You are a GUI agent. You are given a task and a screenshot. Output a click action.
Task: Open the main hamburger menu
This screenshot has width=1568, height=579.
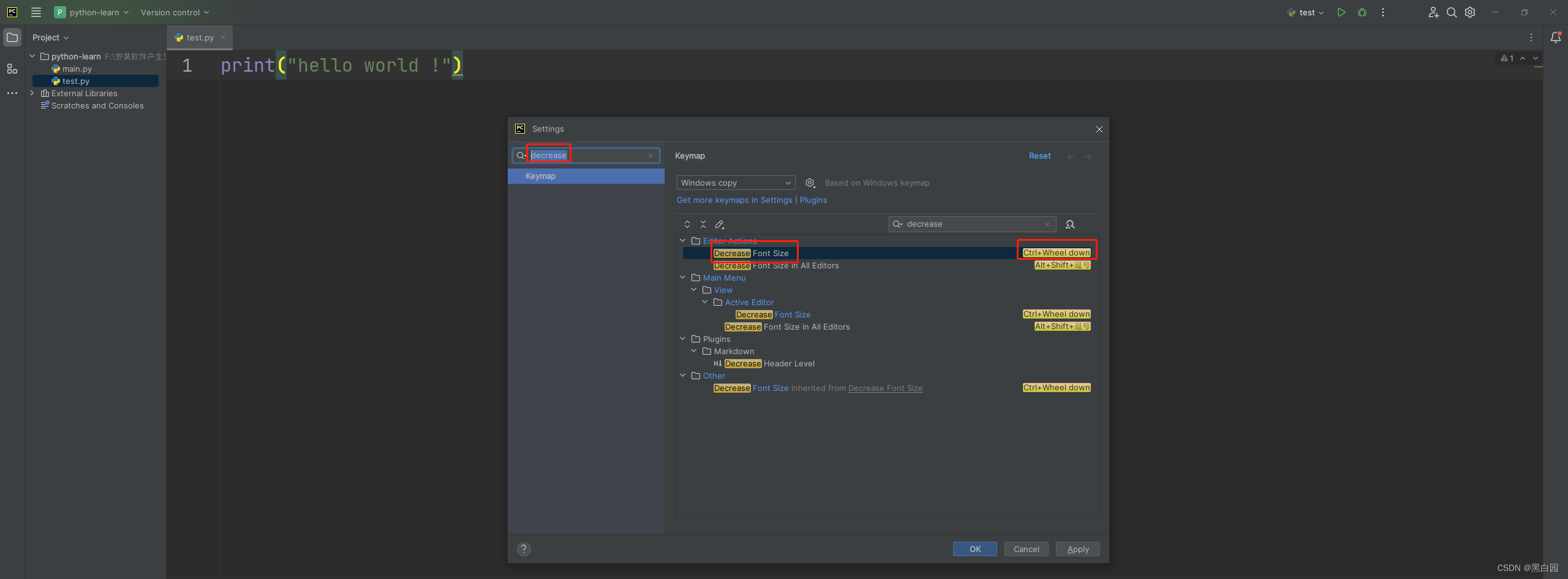pyautogui.click(x=36, y=12)
